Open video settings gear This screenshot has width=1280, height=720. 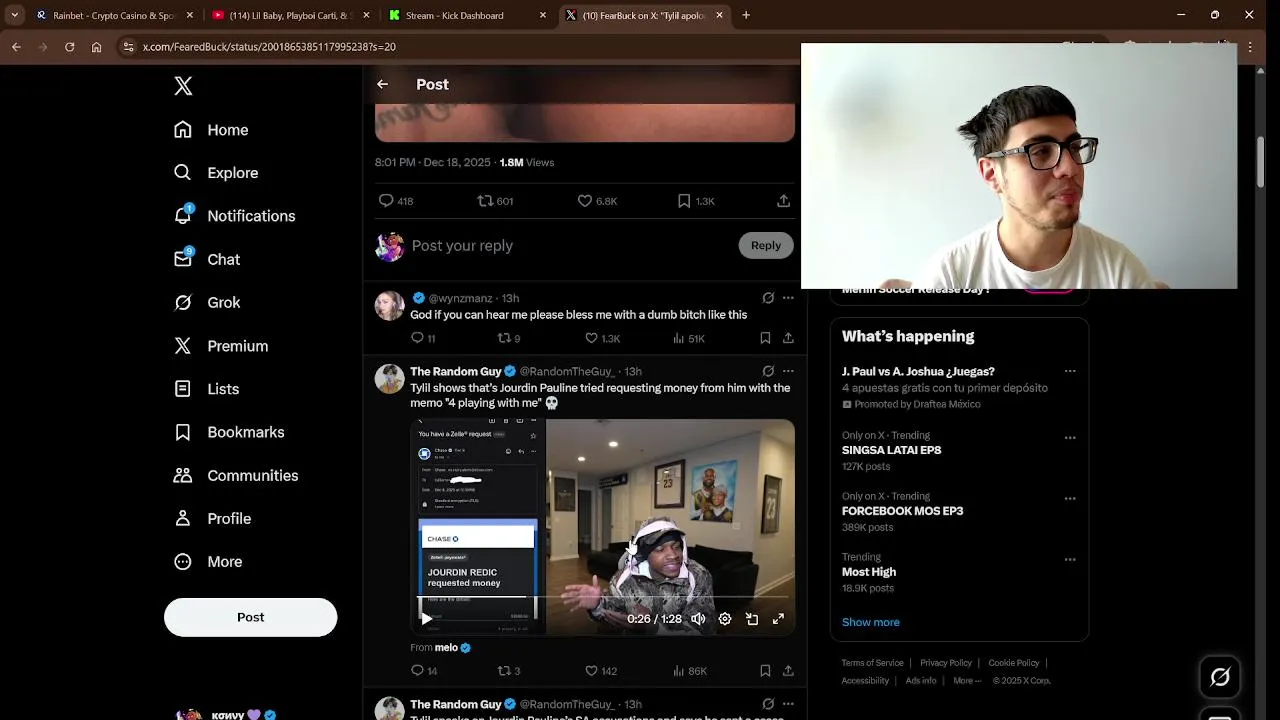click(725, 619)
